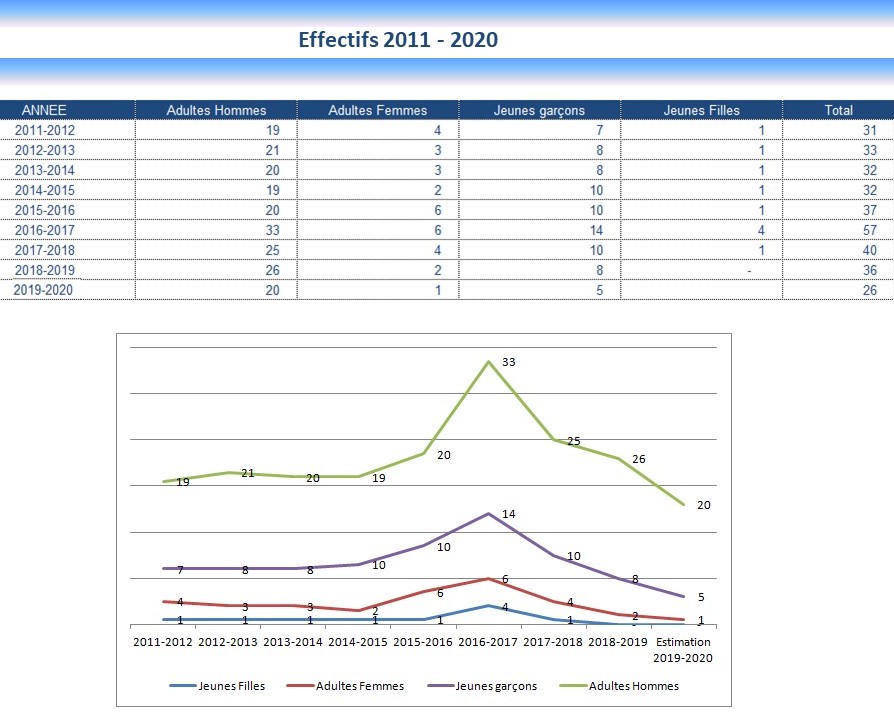The height and width of the screenshot is (713, 894).
Task: Select Adultes Hommes value 25 in table
Action: (273, 250)
